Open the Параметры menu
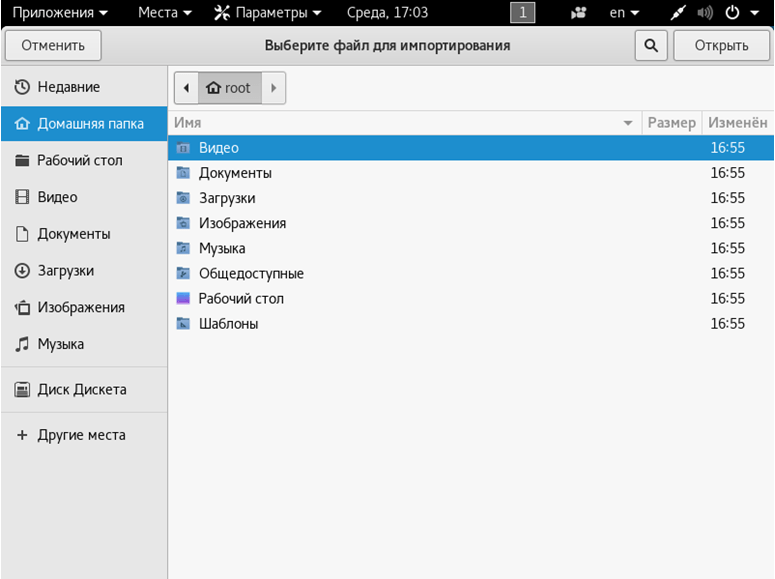Image resolution: width=775 pixels, height=579 pixels. (x=267, y=13)
